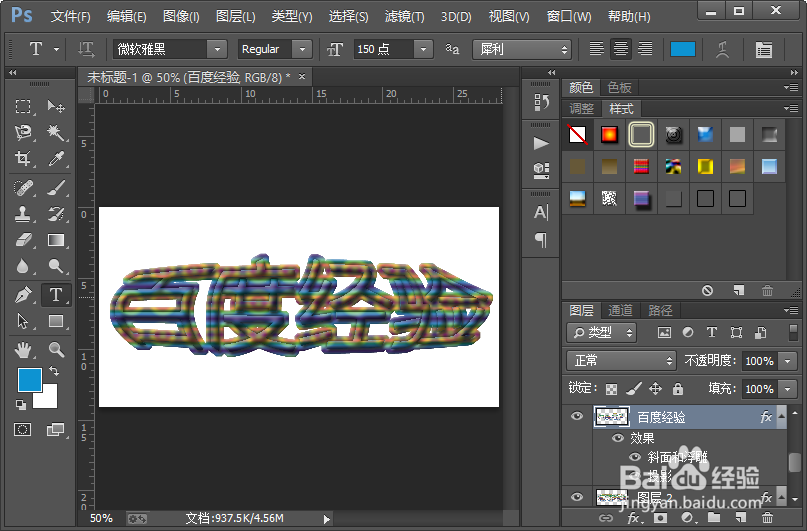Screen dimensions: 807x531
Task: Select the History Brush tool
Action: pyautogui.click(x=56, y=214)
